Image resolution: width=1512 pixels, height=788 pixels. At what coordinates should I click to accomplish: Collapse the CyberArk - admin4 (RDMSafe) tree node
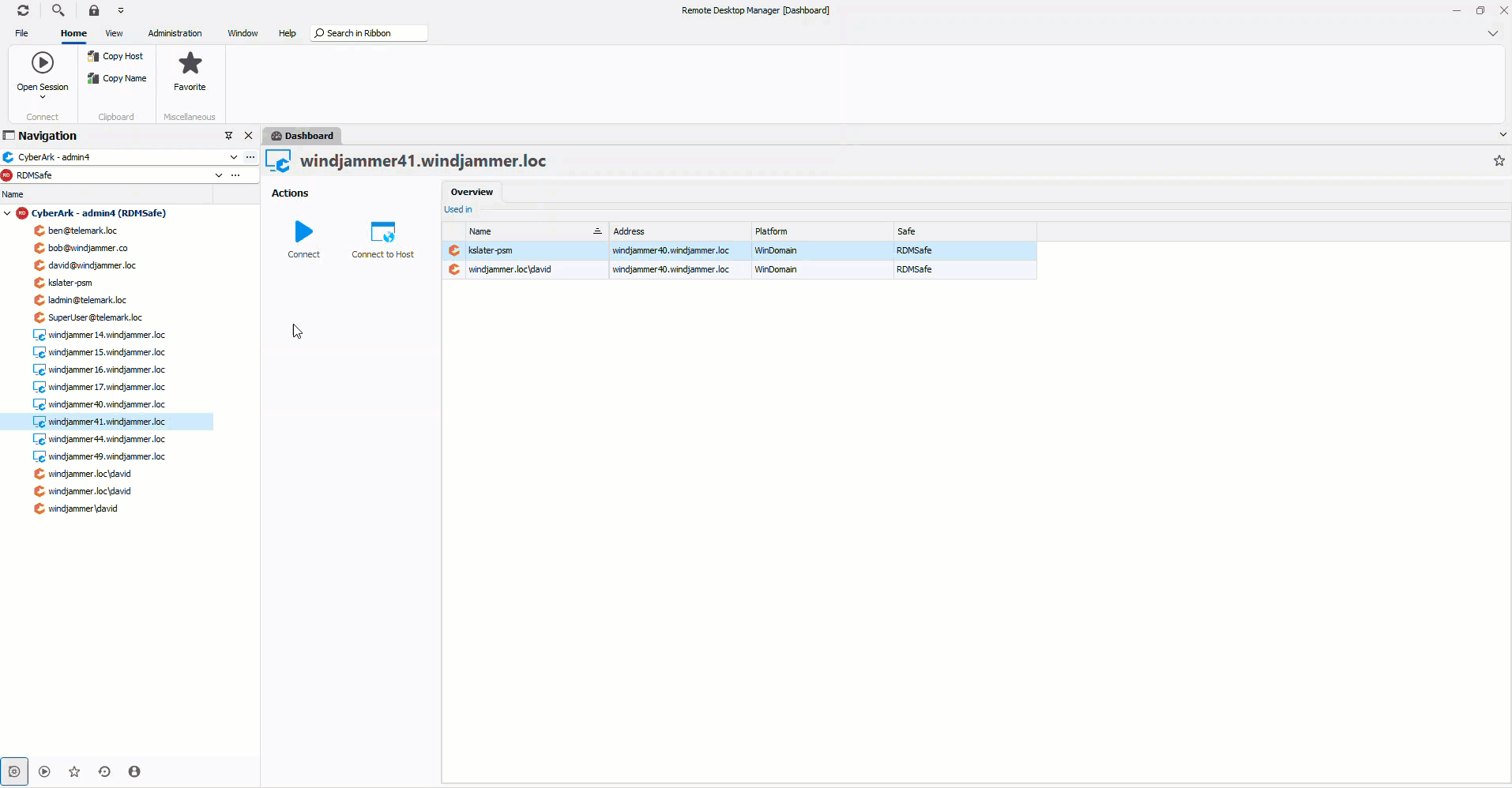click(x=7, y=213)
